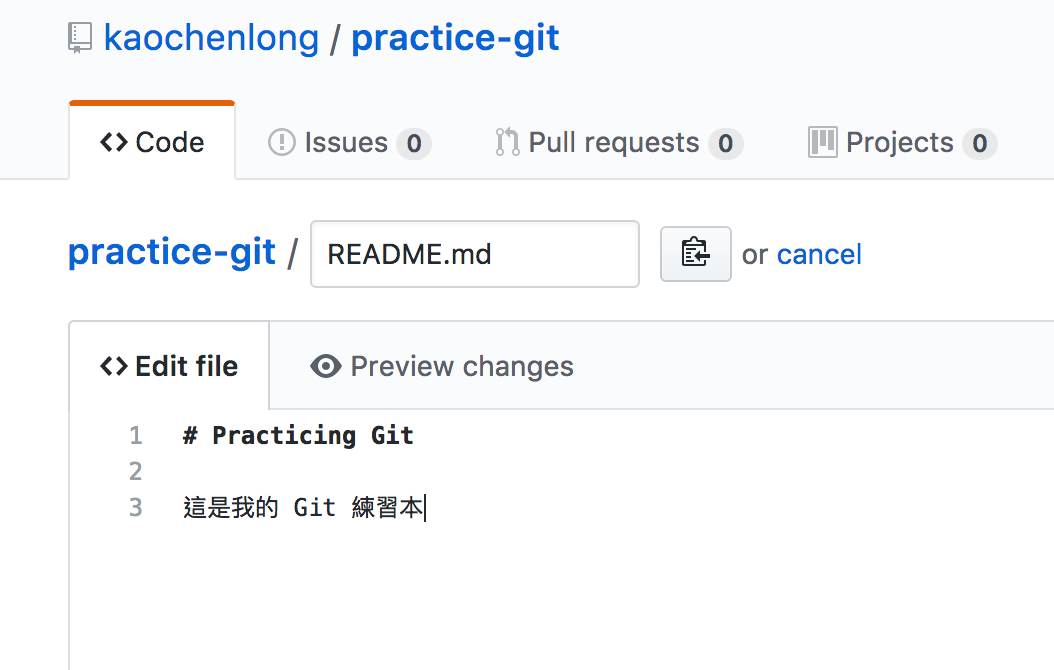Image resolution: width=1054 pixels, height=670 pixels.
Task: Open practice-git repository title link
Action: pyautogui.click(x=455, y=39)
